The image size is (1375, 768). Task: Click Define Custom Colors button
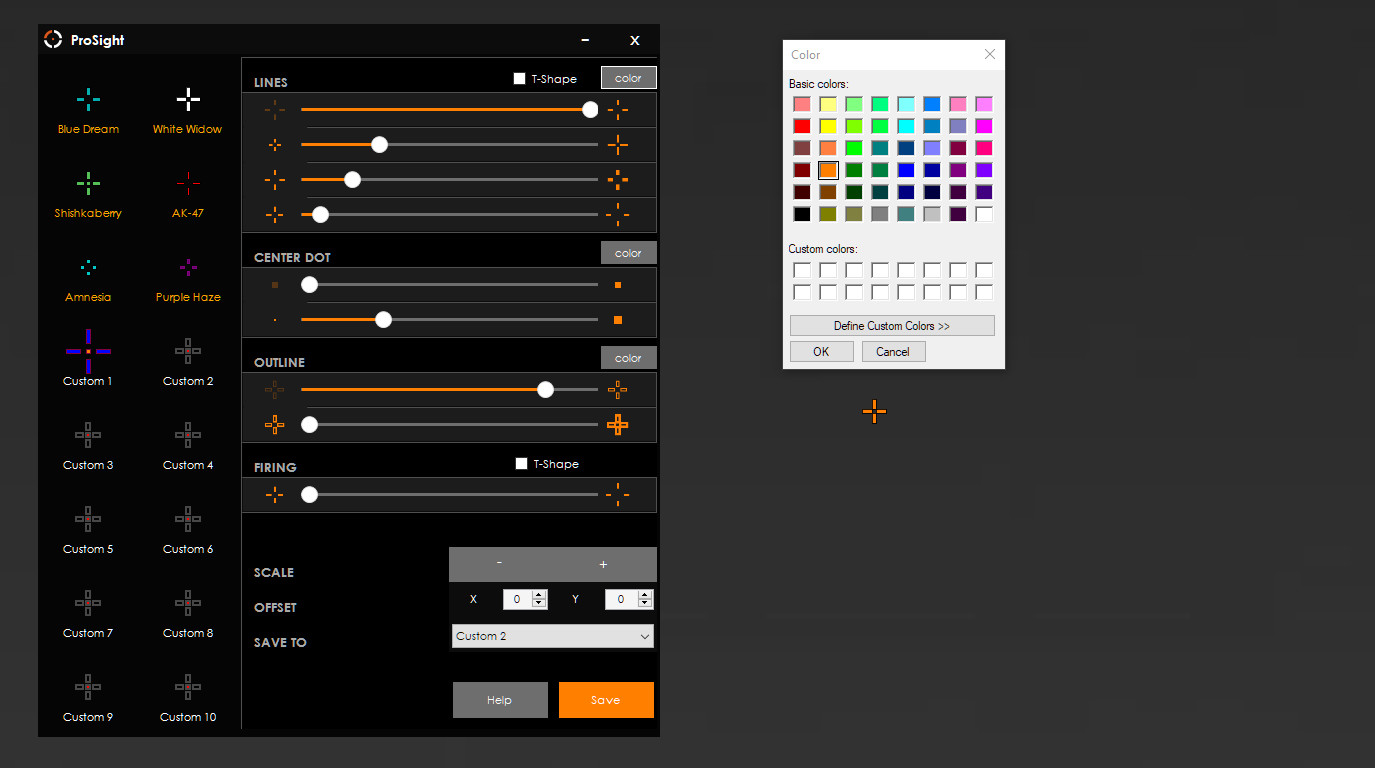[892, 326]
